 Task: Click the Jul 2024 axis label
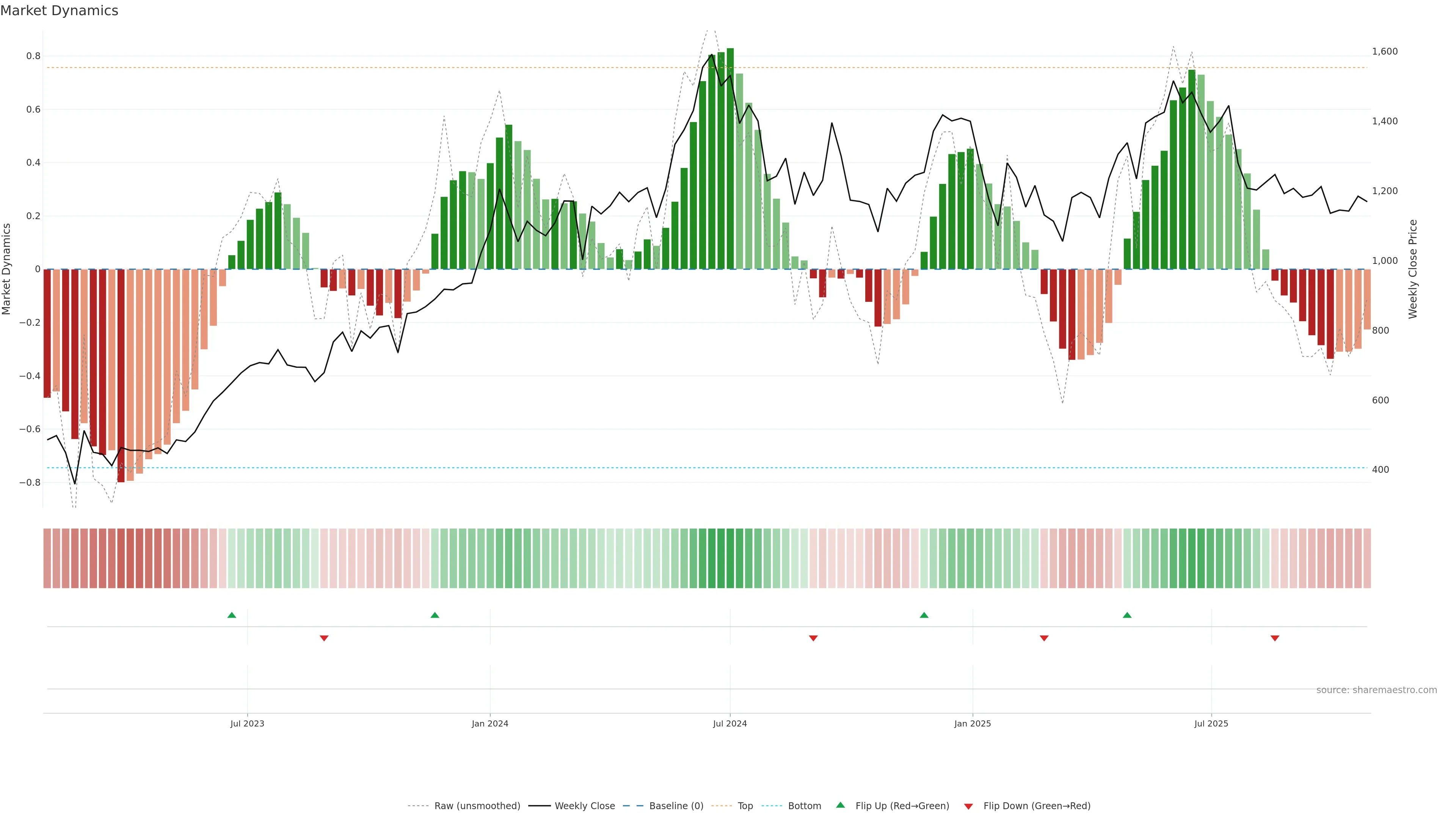tap(730, 723)
